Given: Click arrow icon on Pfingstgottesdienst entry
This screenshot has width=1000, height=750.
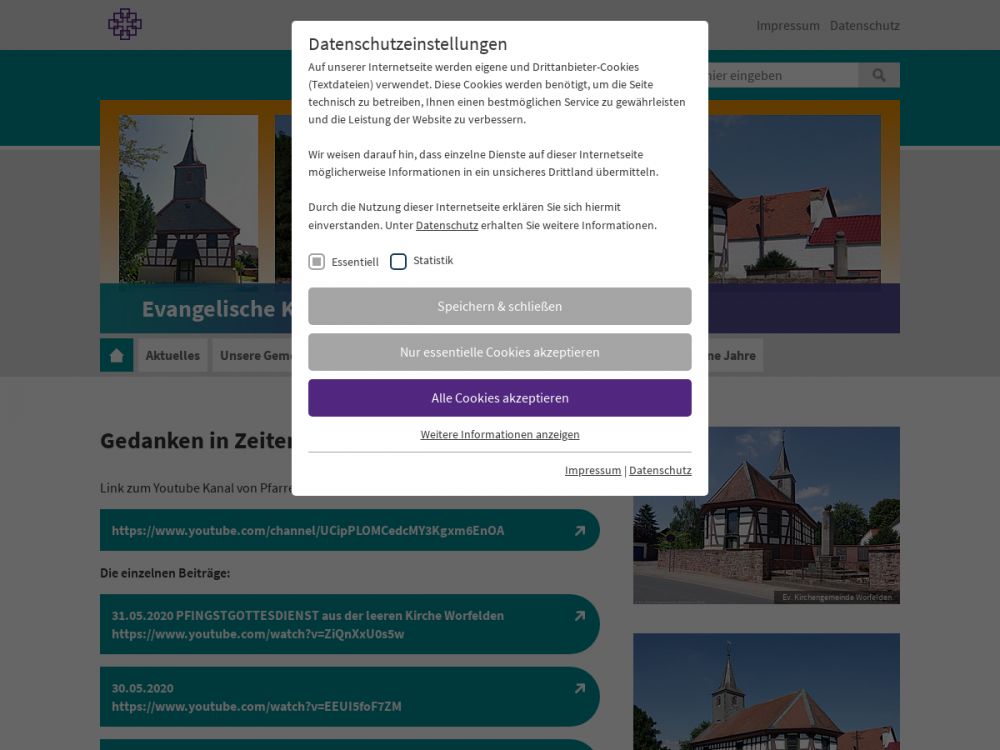Looking at the screenshot, I should click(579, 616).
